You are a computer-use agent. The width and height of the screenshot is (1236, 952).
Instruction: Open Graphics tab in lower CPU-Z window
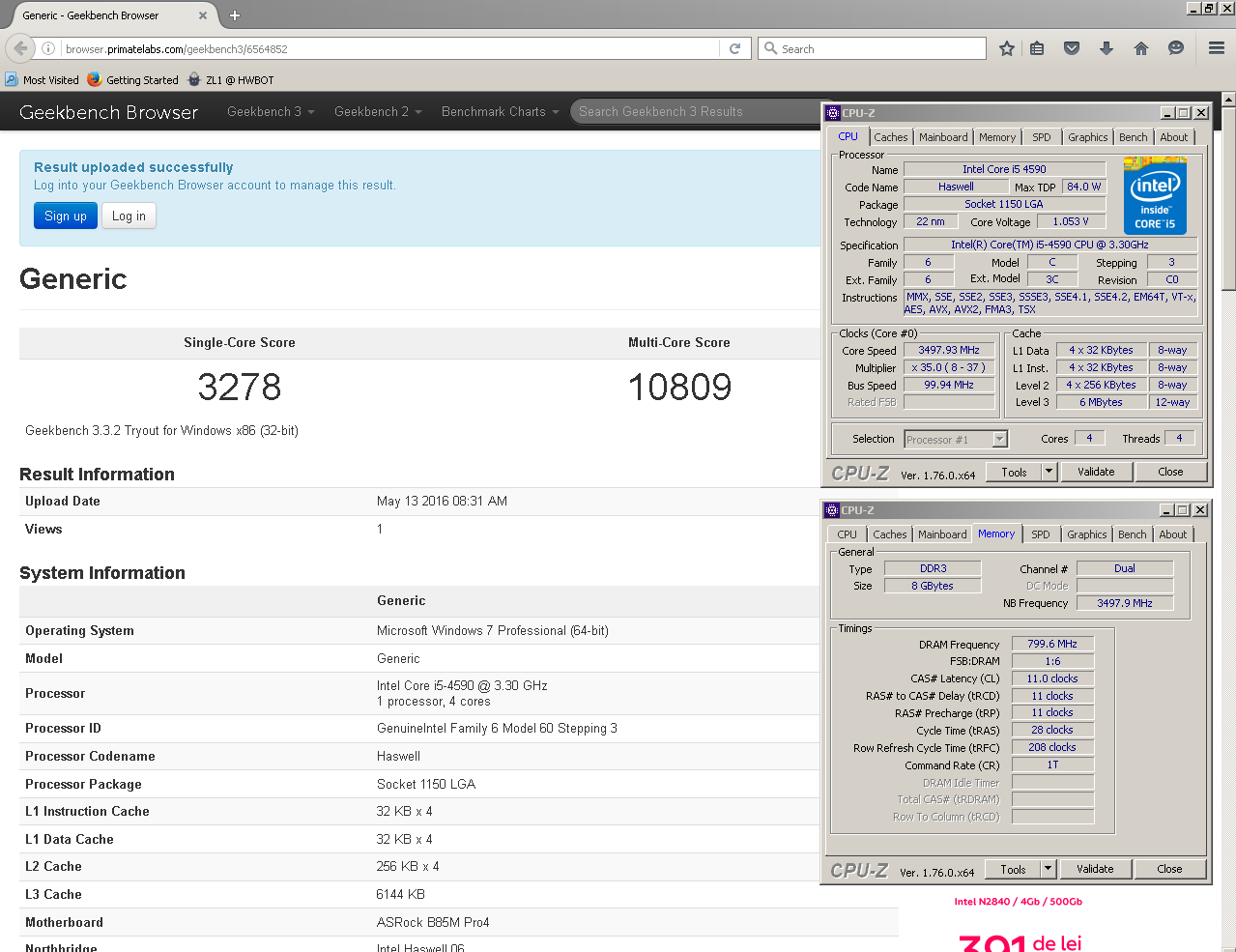click(1087, 534)
